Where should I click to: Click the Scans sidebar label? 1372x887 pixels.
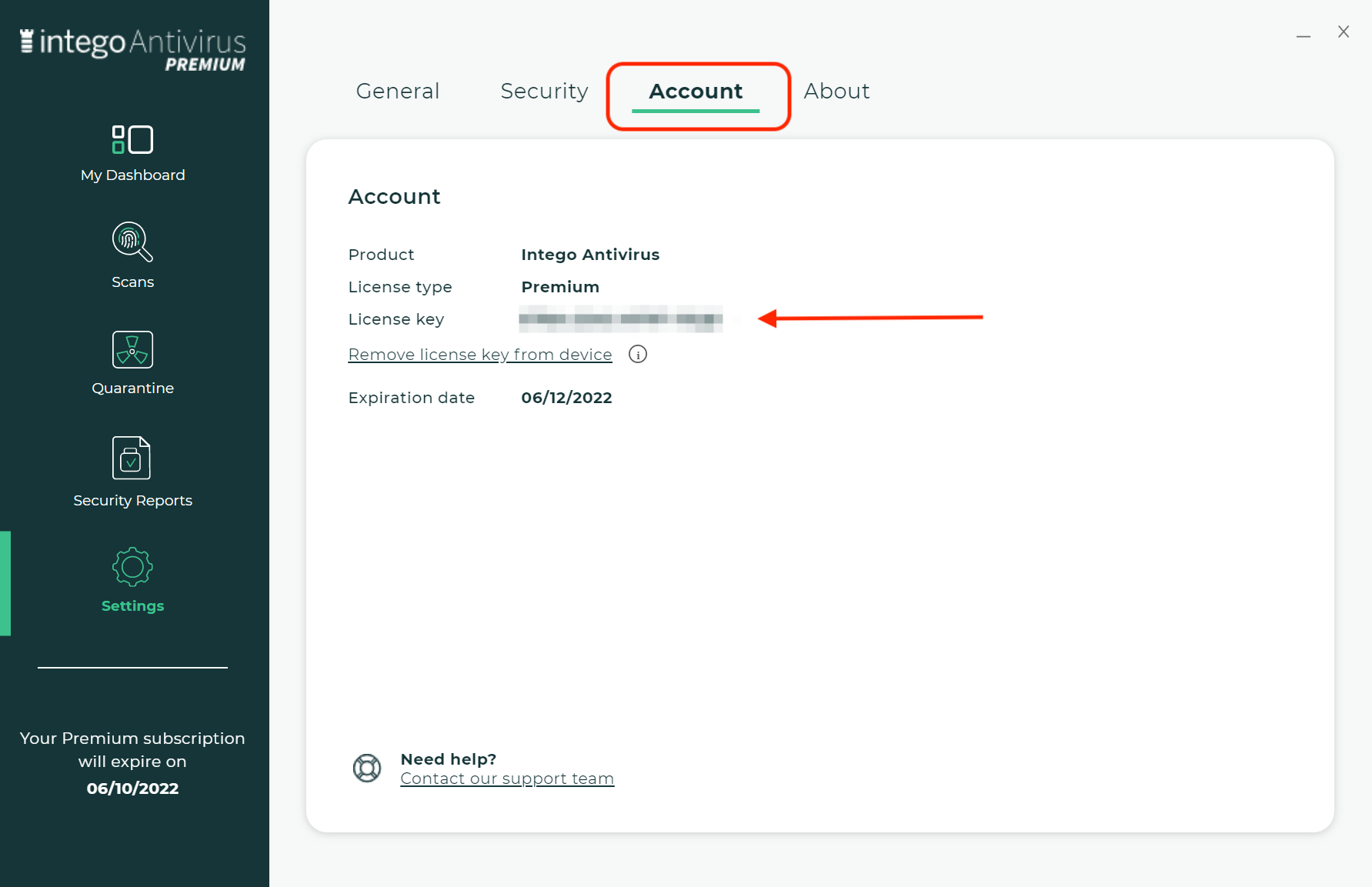point(132,282)
